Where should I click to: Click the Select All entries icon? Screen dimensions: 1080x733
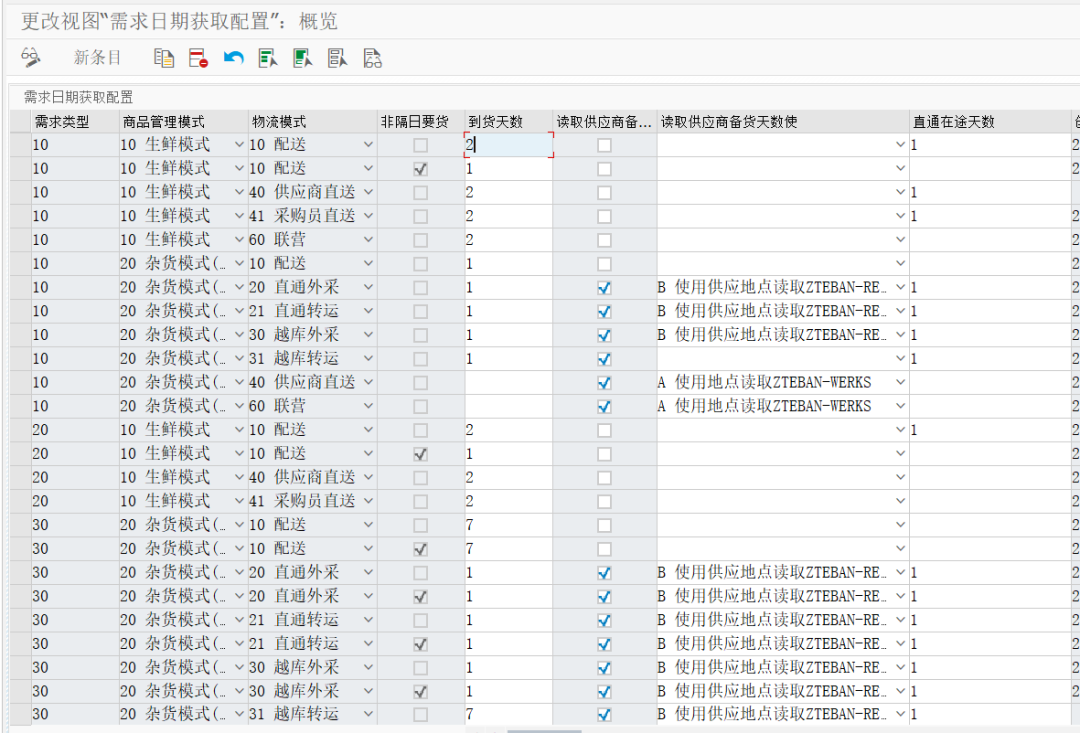pos(268,58)
